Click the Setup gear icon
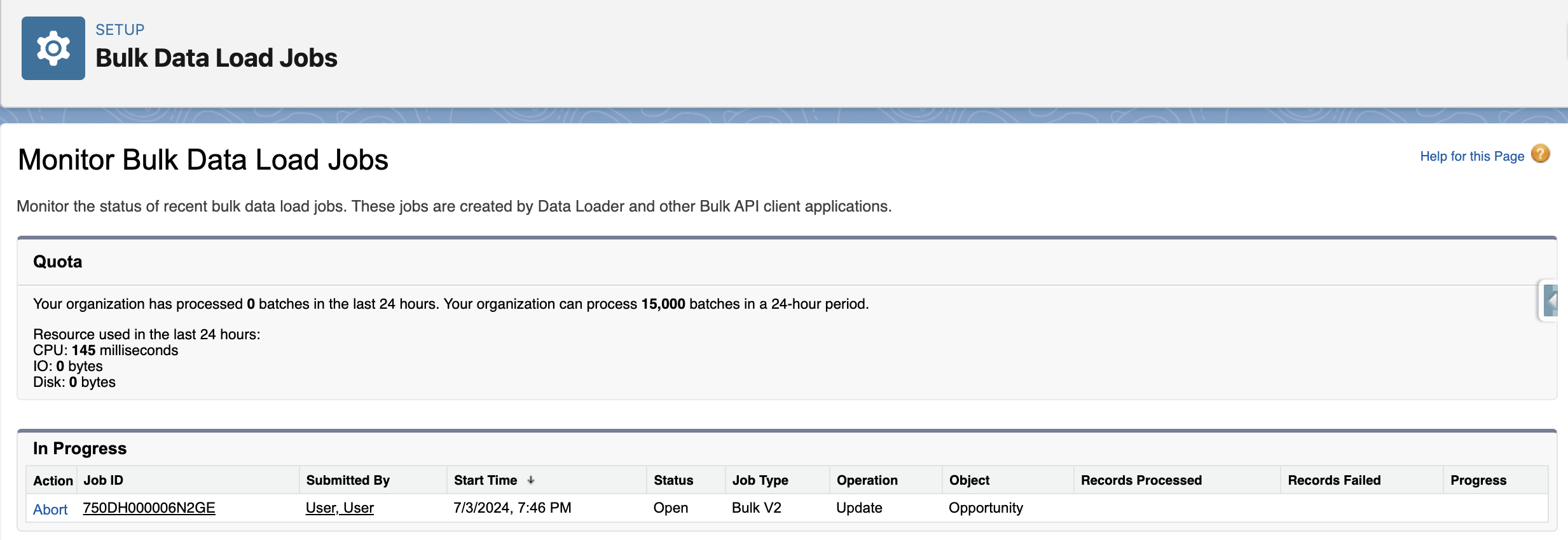 pos(53,48)
